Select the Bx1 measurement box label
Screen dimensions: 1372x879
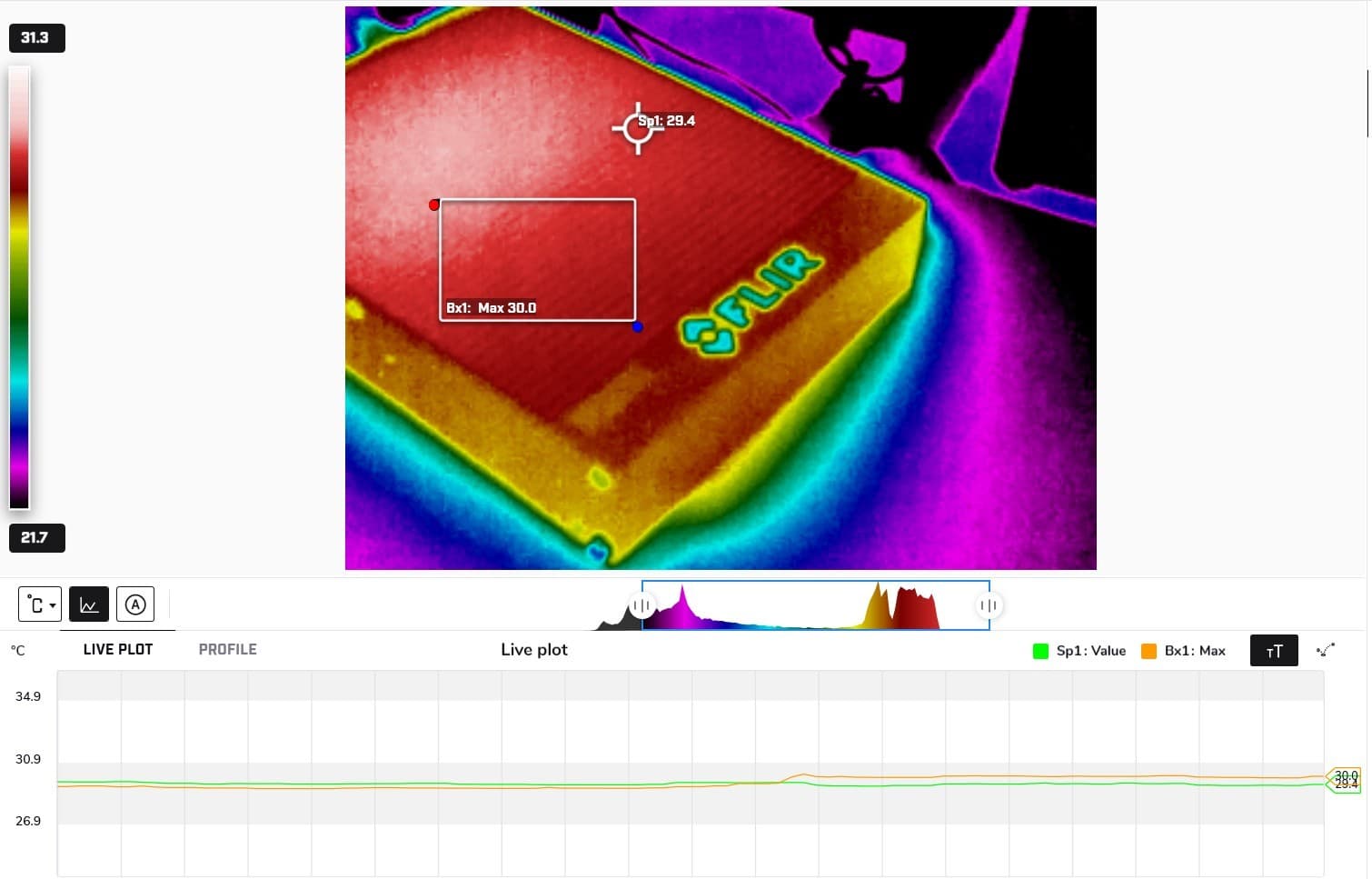tap(491, 307)
